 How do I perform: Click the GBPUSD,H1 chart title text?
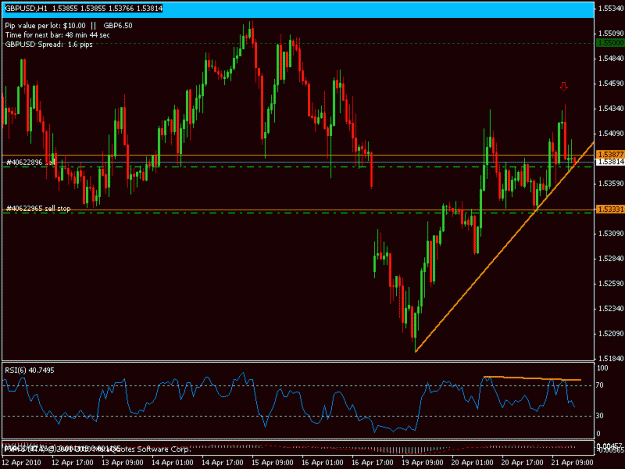point(84,8)
